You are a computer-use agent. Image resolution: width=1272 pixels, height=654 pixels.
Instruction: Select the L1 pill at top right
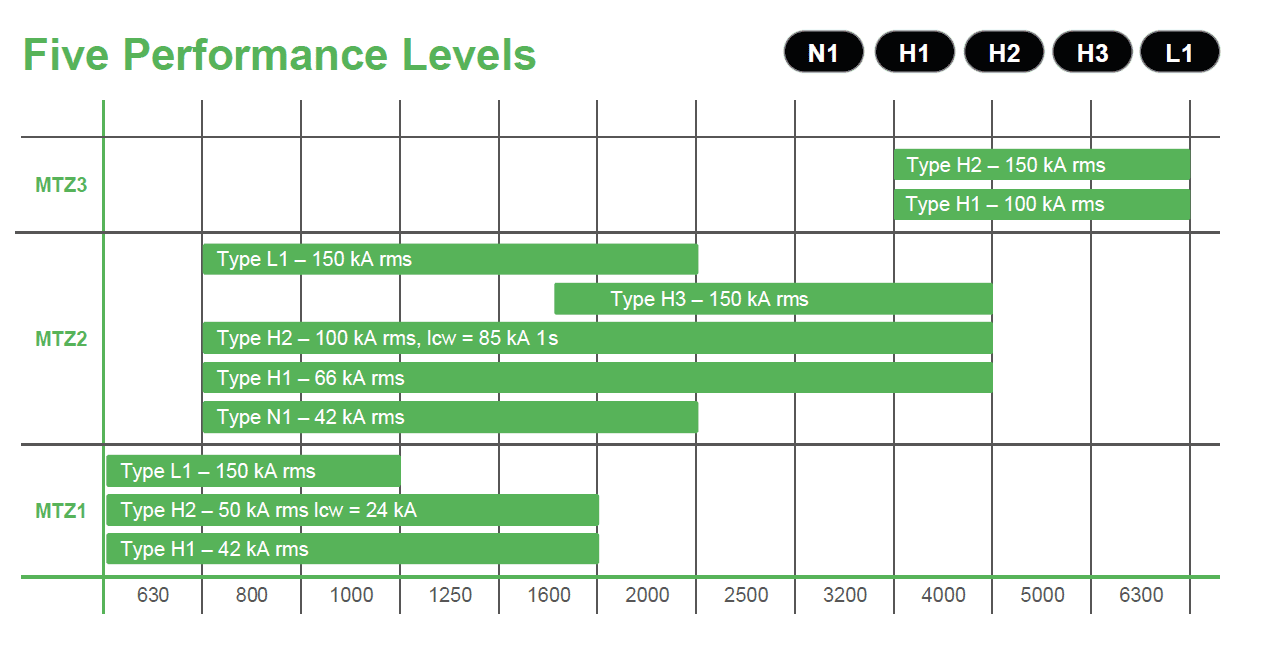(x=1179, y=52)
